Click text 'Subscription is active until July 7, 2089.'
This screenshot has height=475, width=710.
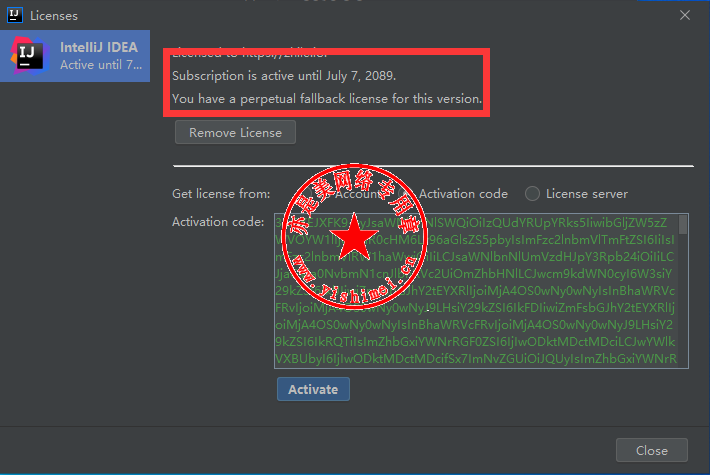[x=284, y=76]
